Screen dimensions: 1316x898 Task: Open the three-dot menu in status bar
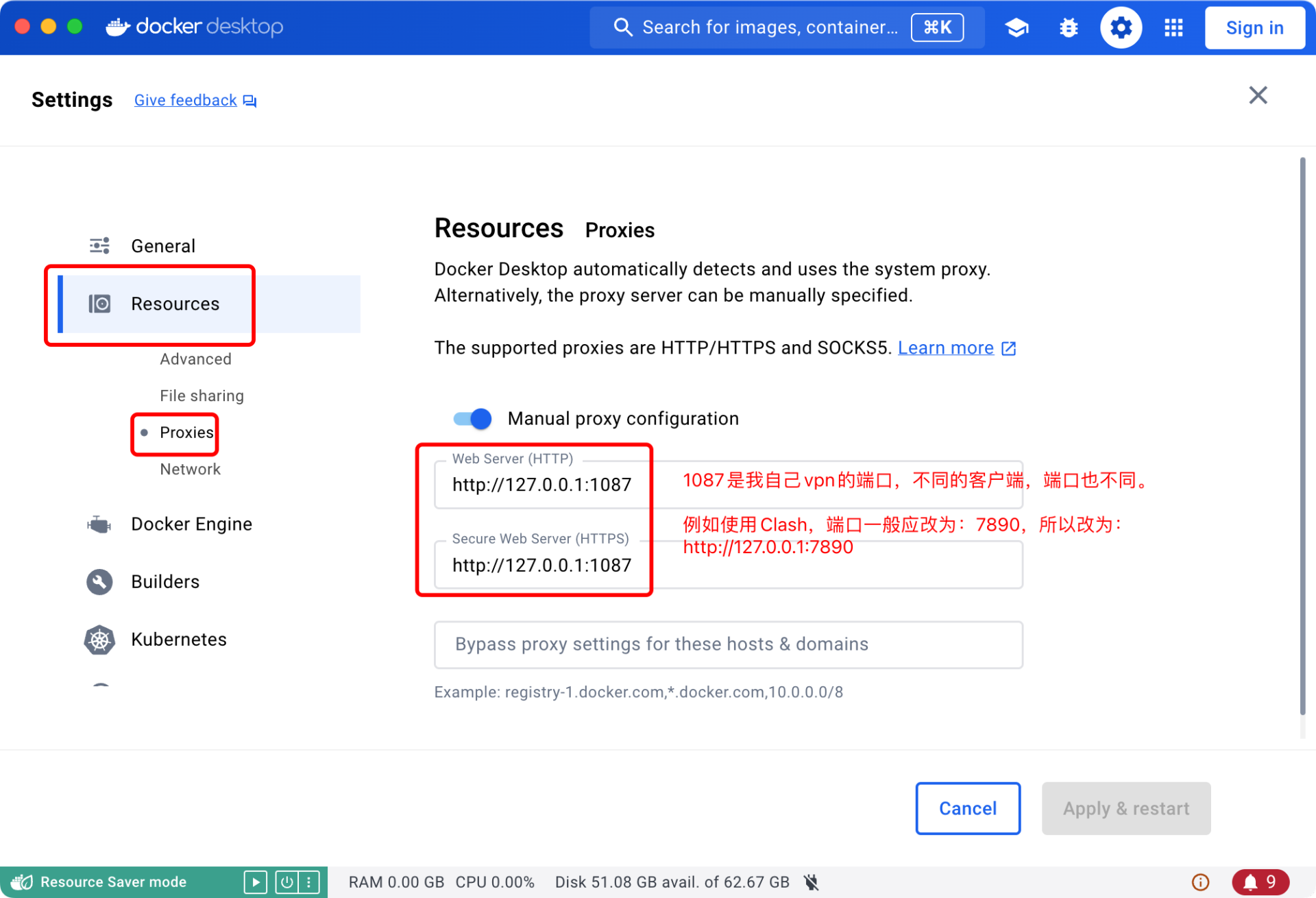(x=309, y=882)
